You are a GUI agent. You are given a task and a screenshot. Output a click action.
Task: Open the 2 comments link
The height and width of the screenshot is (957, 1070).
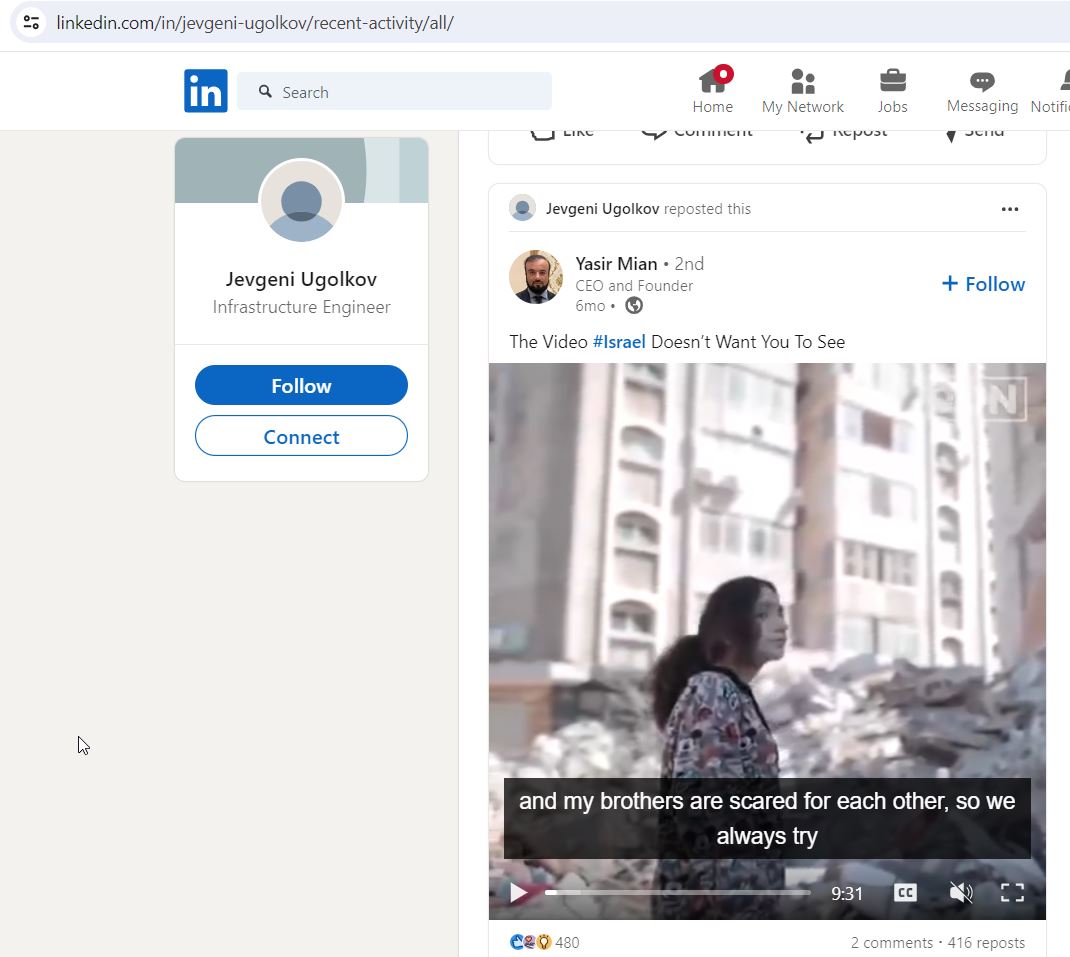pos(891,943)
